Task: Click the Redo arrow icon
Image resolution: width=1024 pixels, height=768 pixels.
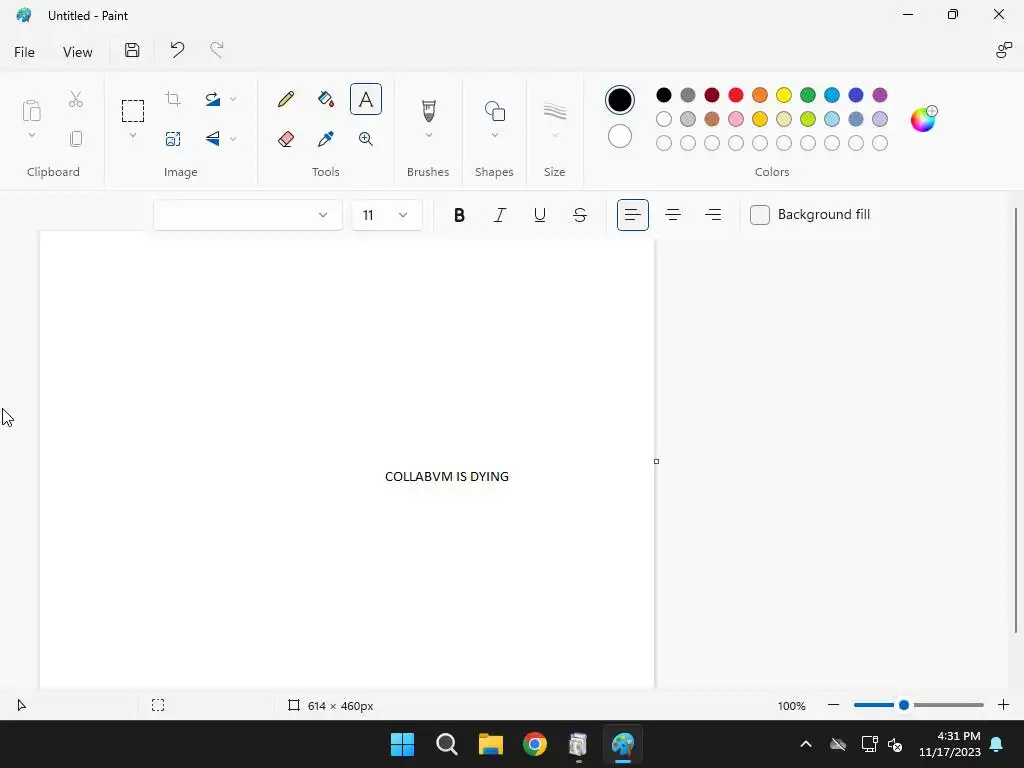Action: click(x=216, y=50)
